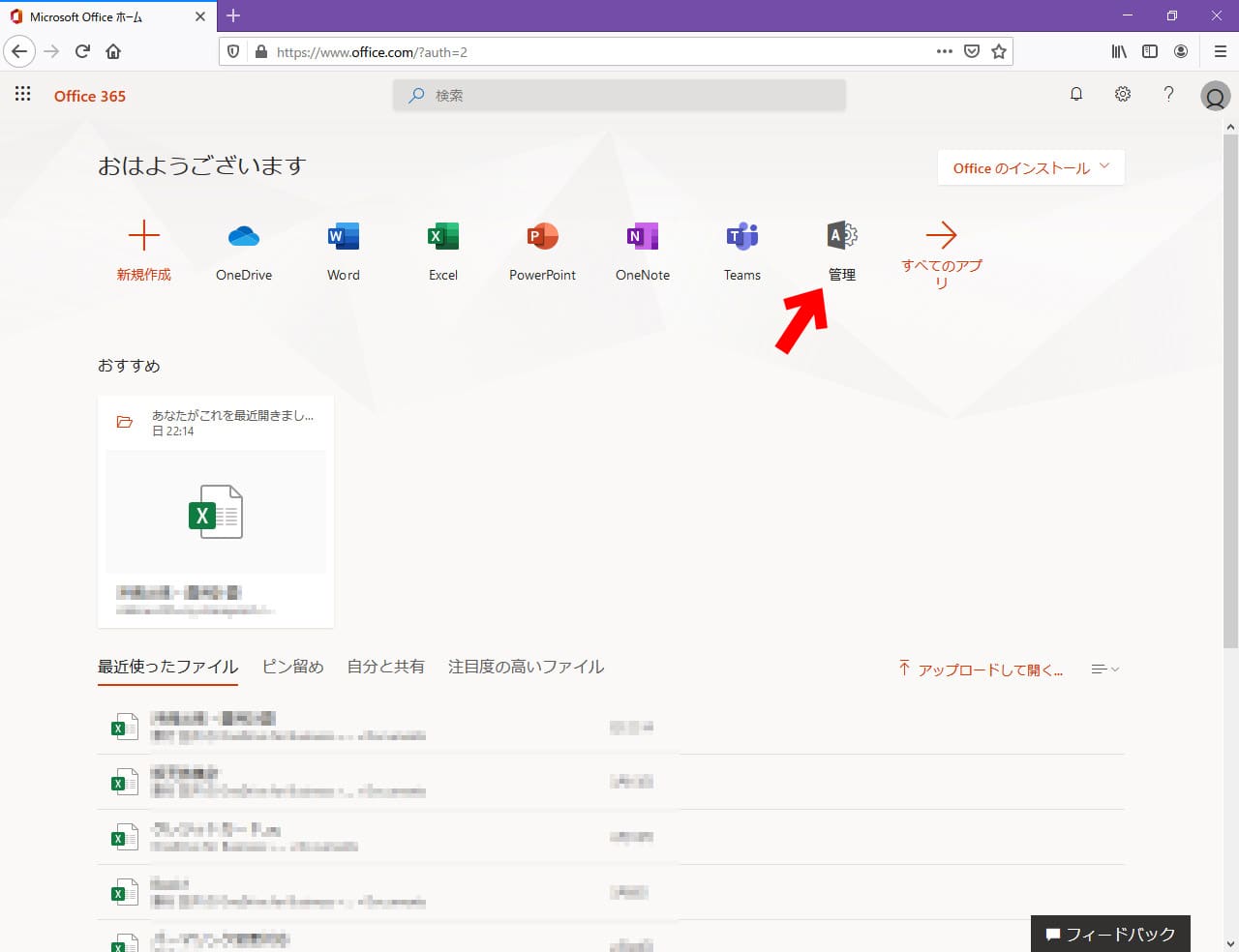Open OneNote app

[x=643, y=251]
